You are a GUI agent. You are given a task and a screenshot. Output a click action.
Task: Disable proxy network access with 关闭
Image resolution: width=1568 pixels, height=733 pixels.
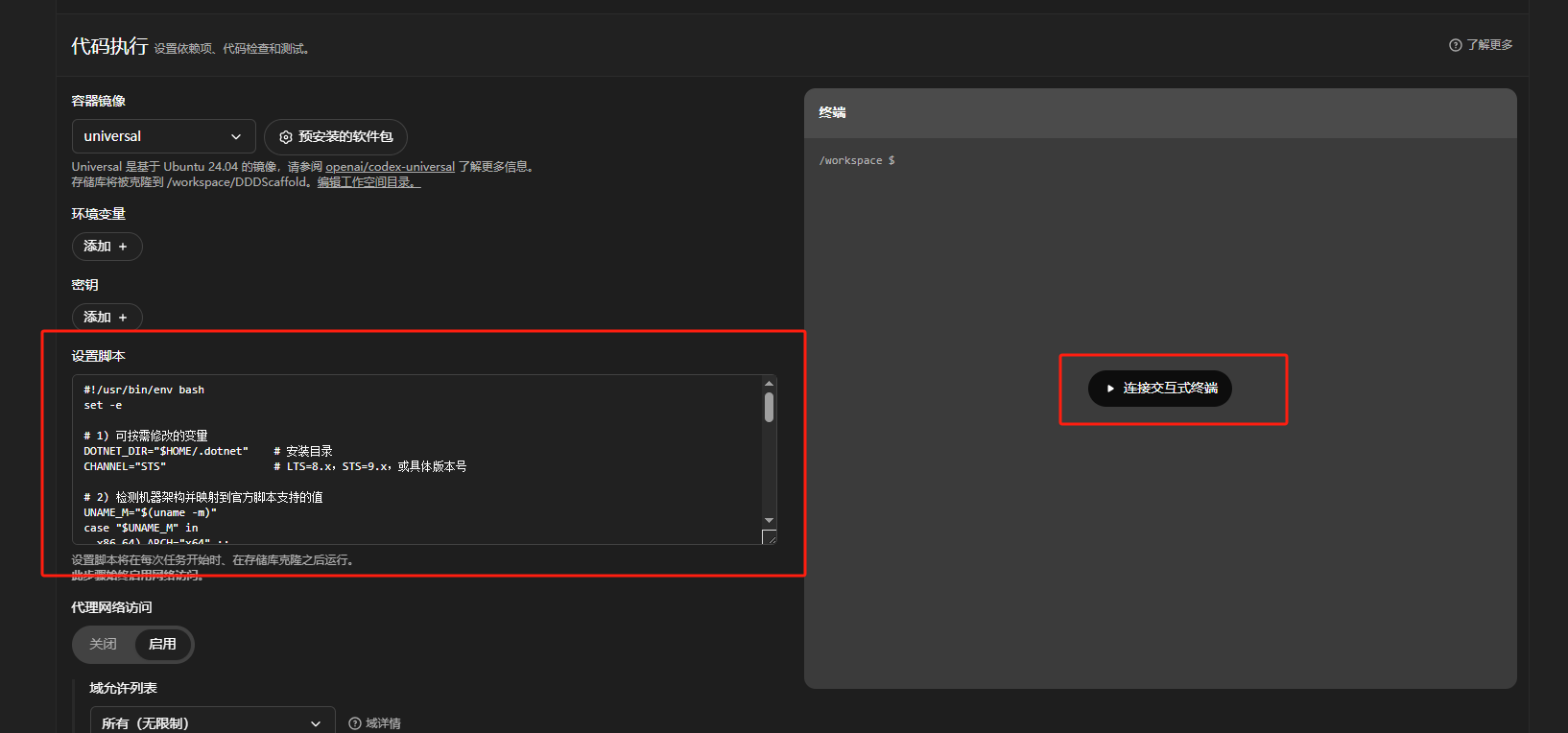pos(104,644)
